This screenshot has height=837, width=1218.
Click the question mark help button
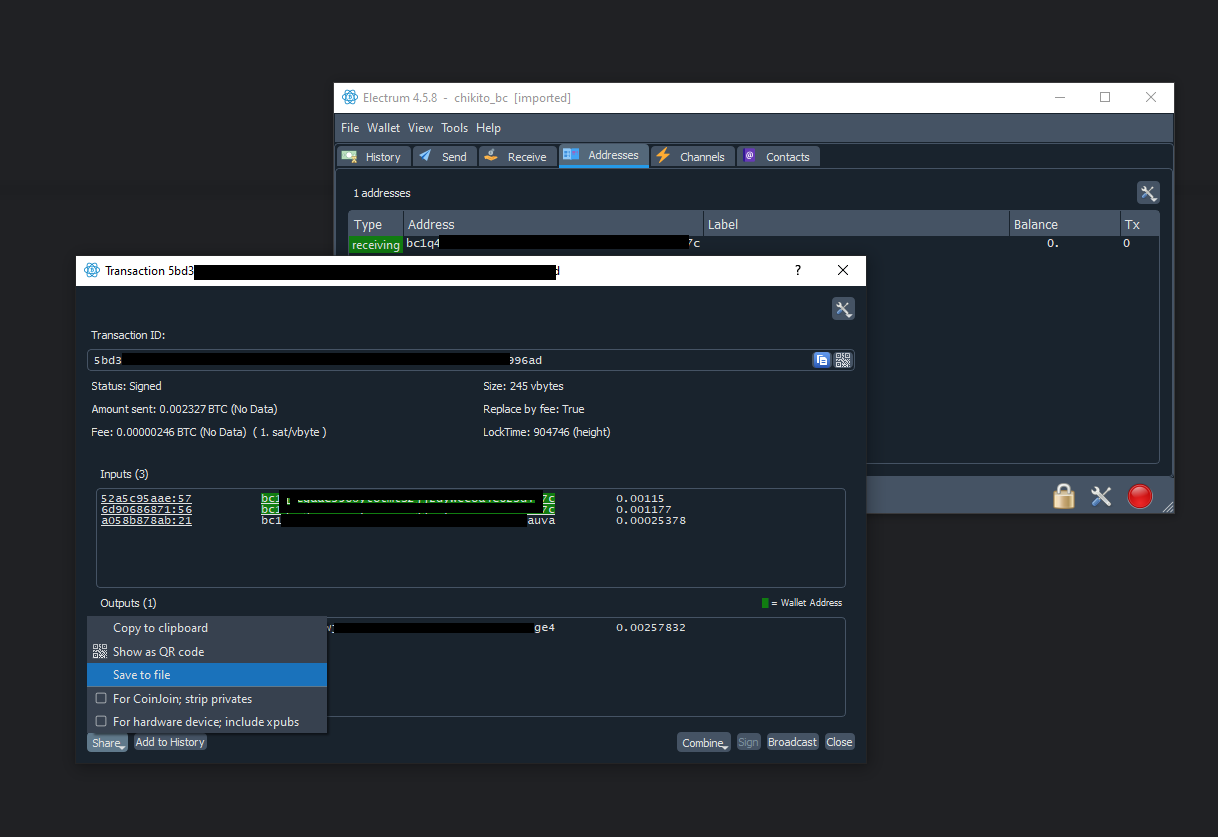(x=798, y=270)
